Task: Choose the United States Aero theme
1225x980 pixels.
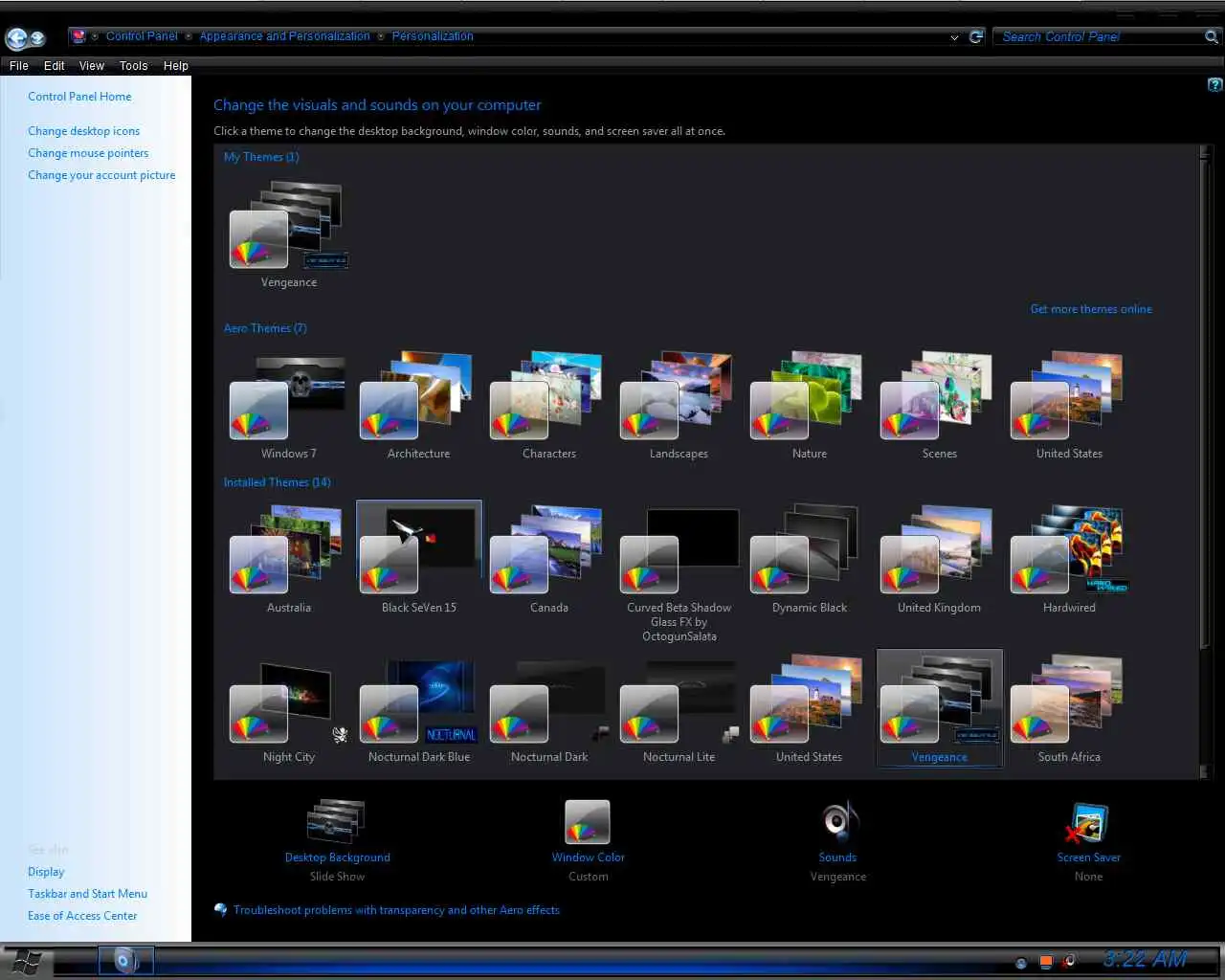Action: (x=1069, y=406)
